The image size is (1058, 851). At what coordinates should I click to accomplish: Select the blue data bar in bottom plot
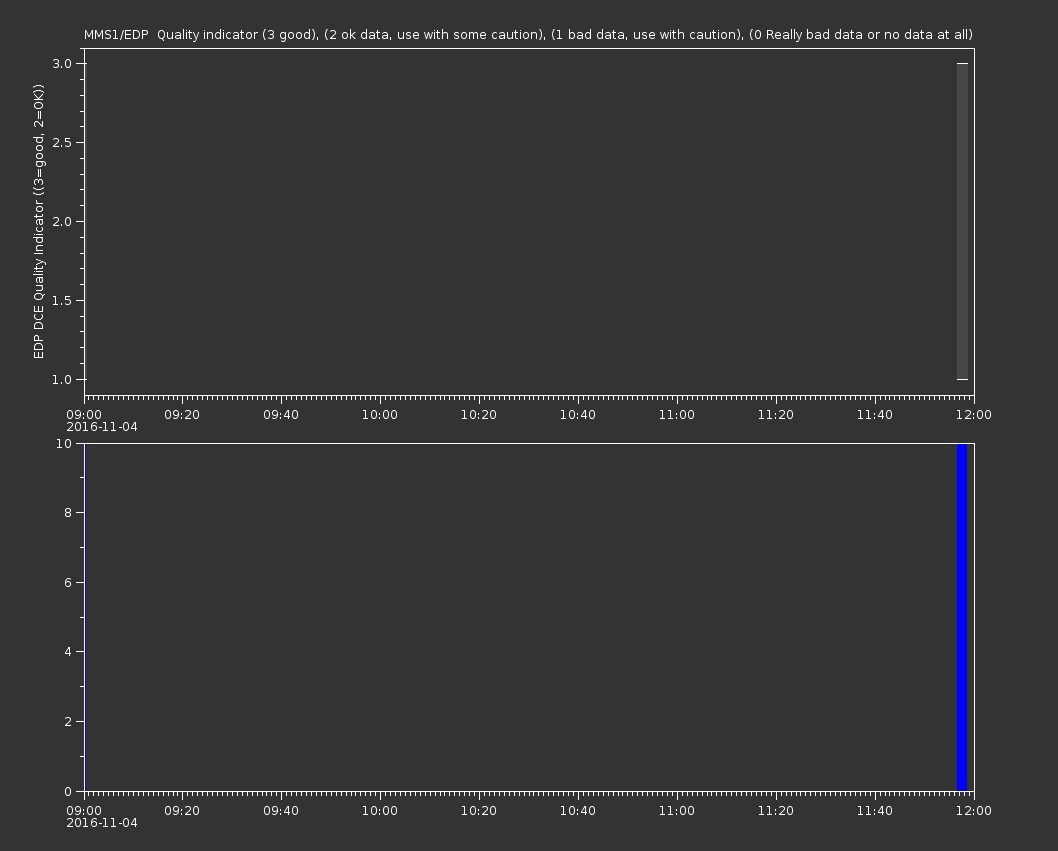[962, 617]
